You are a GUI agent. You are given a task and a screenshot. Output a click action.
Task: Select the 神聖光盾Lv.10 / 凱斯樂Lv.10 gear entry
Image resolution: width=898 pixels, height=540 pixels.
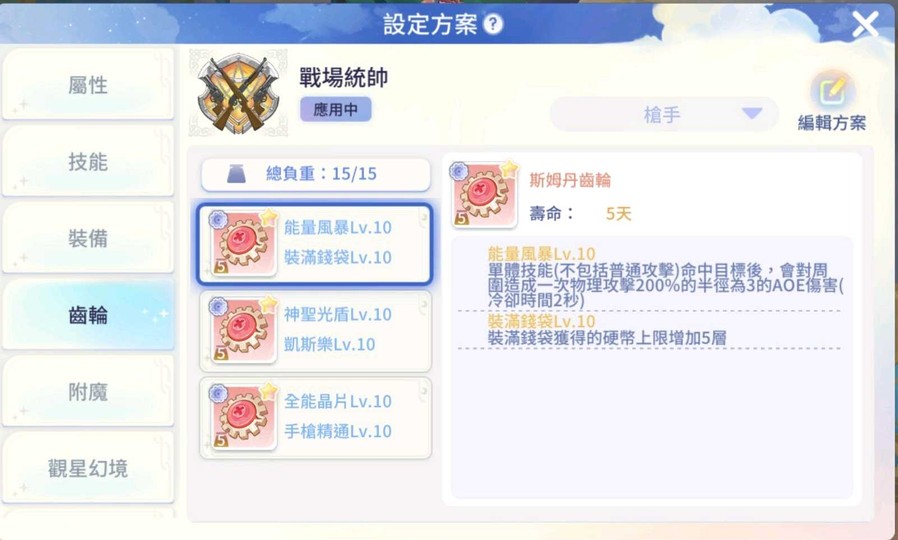(315, 330)
